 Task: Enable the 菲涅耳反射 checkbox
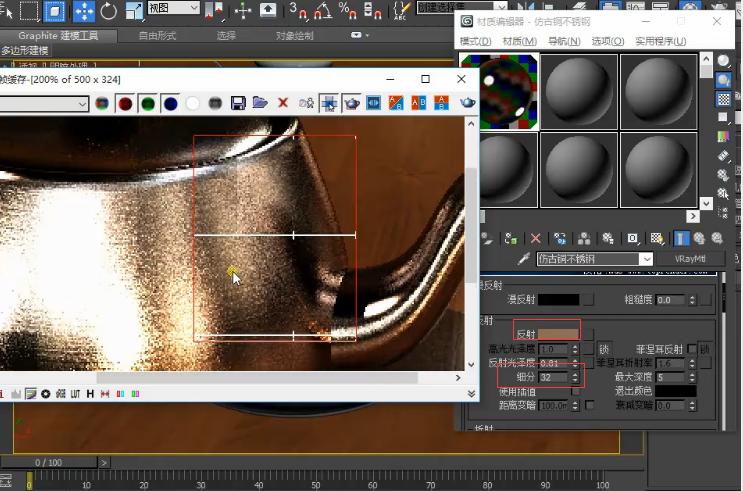(692, 349)
